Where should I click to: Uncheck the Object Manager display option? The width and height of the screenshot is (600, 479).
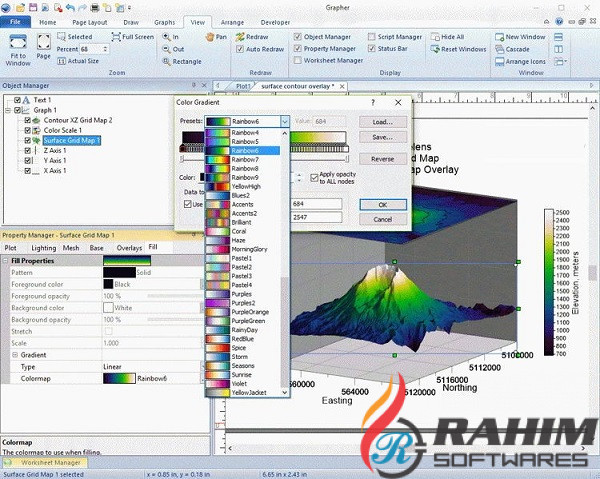point(297,37)
